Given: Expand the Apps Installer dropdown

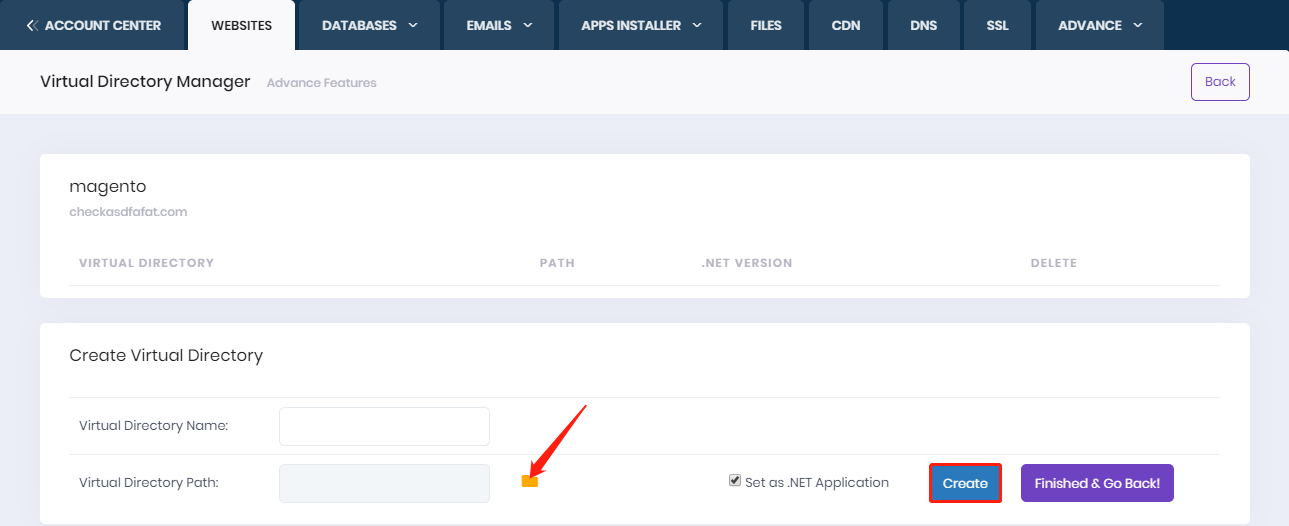Looking at the screenshot, I should click(640, 25).
